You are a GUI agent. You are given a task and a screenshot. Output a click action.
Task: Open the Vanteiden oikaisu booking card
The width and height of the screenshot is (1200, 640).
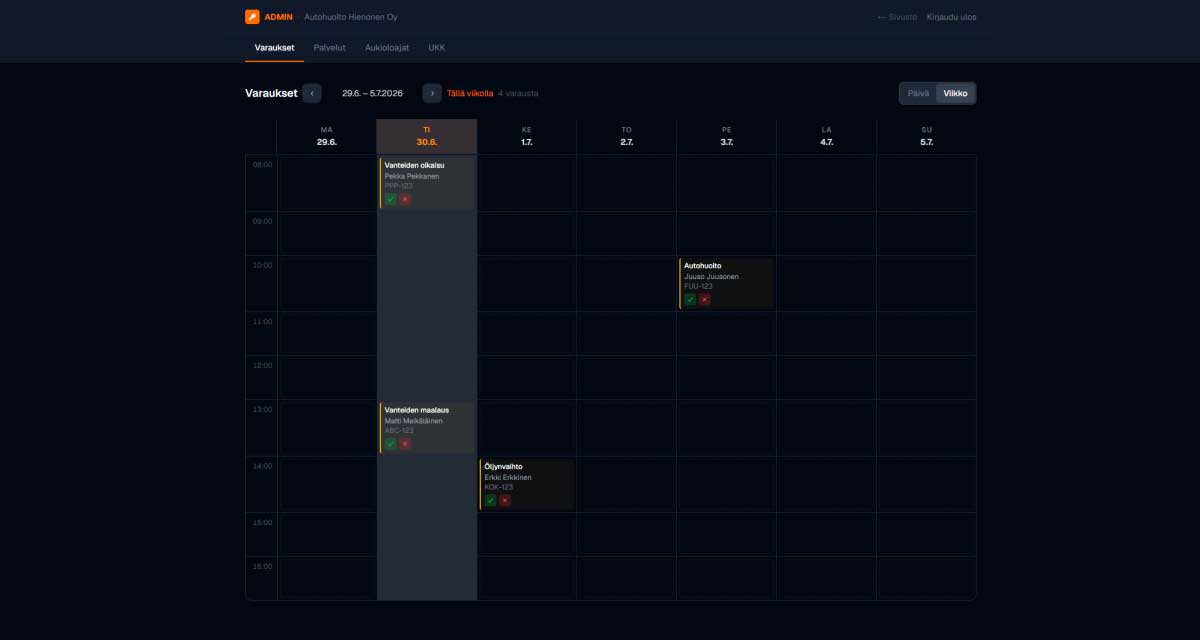coord(427,182)
